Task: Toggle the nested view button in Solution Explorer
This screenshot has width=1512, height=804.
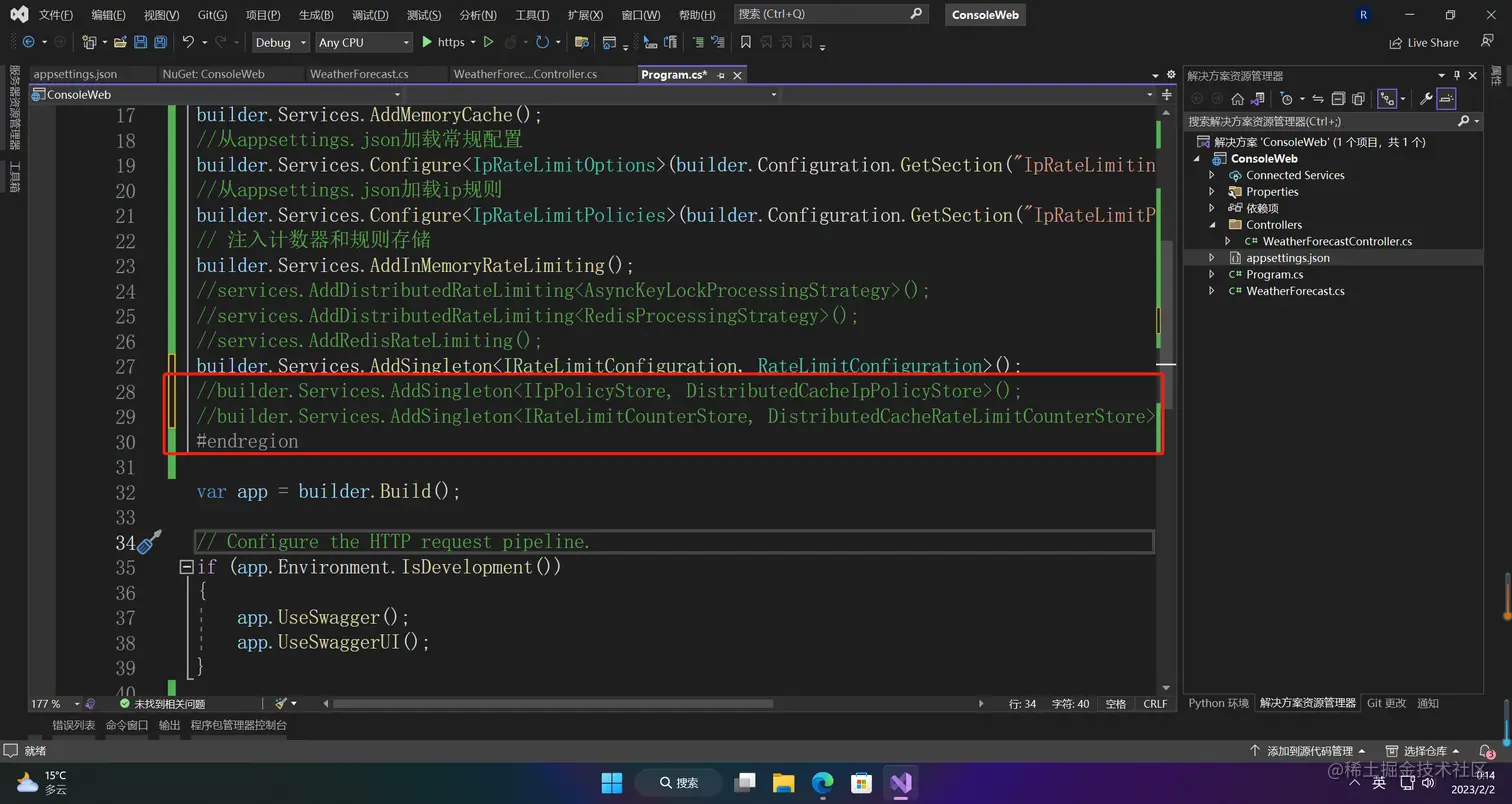Action: (1387, 99)
